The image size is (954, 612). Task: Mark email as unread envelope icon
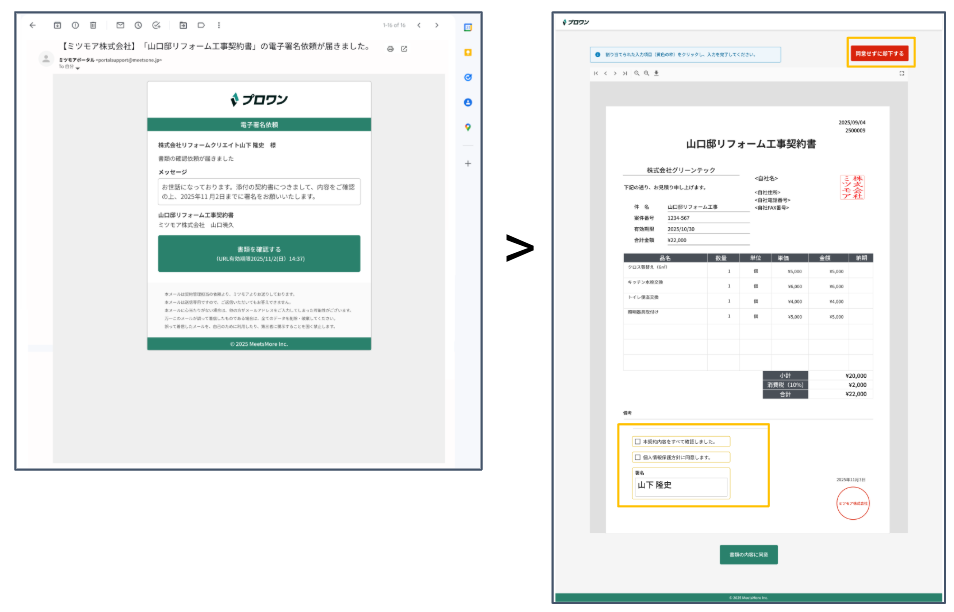pos(120,26)
